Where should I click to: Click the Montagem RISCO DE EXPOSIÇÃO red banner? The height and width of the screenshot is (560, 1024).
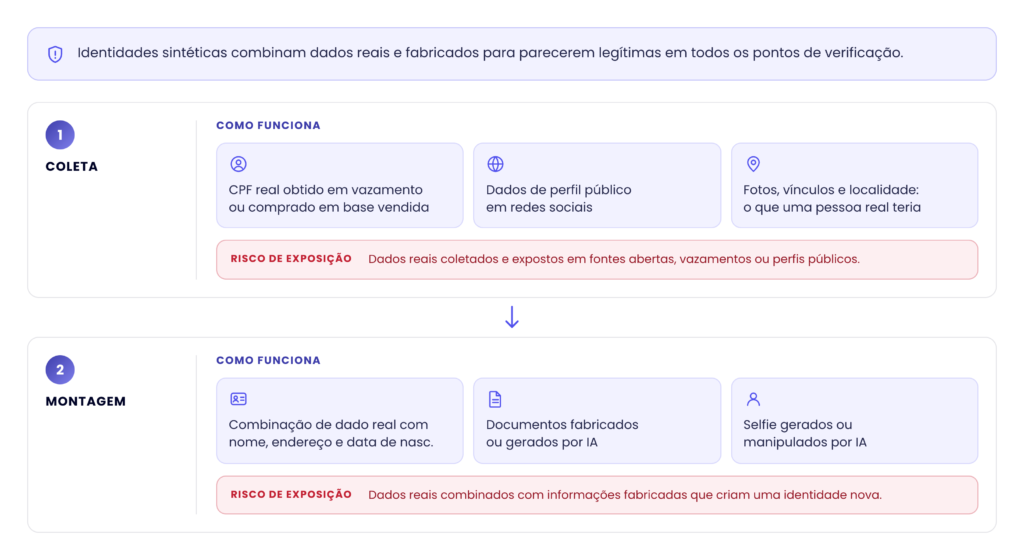597,495
